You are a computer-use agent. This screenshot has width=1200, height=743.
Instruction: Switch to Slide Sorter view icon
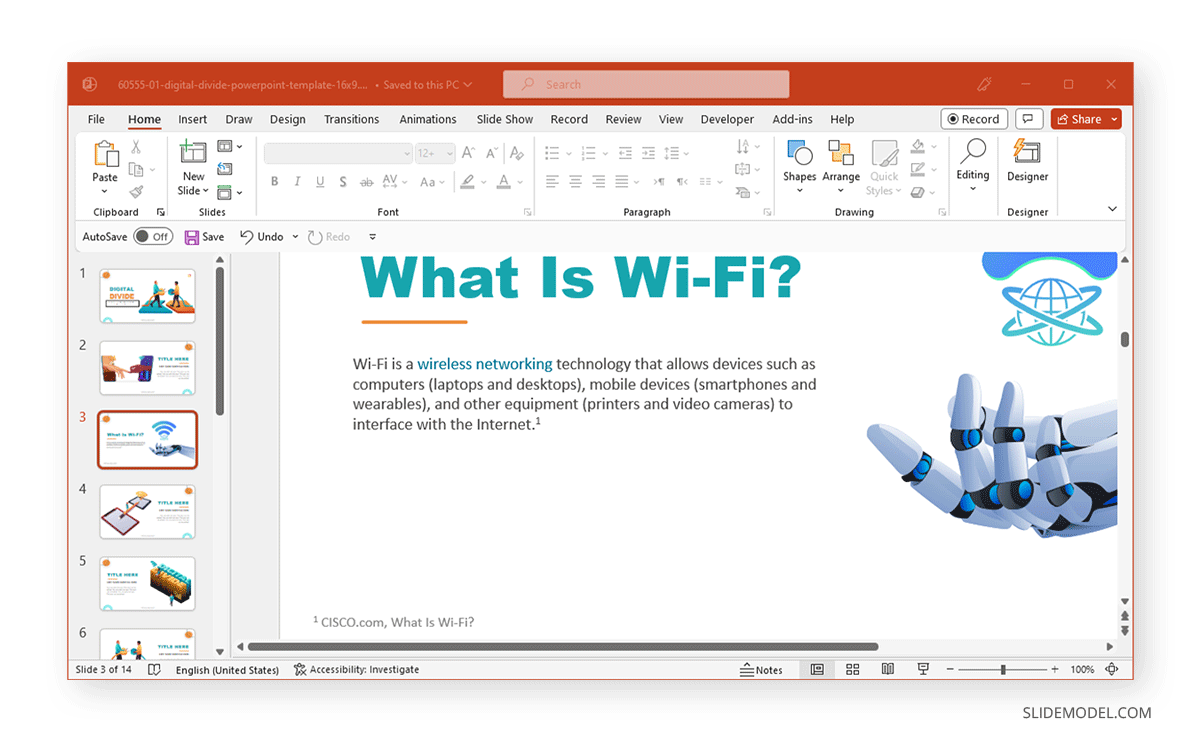coord(852,669)
